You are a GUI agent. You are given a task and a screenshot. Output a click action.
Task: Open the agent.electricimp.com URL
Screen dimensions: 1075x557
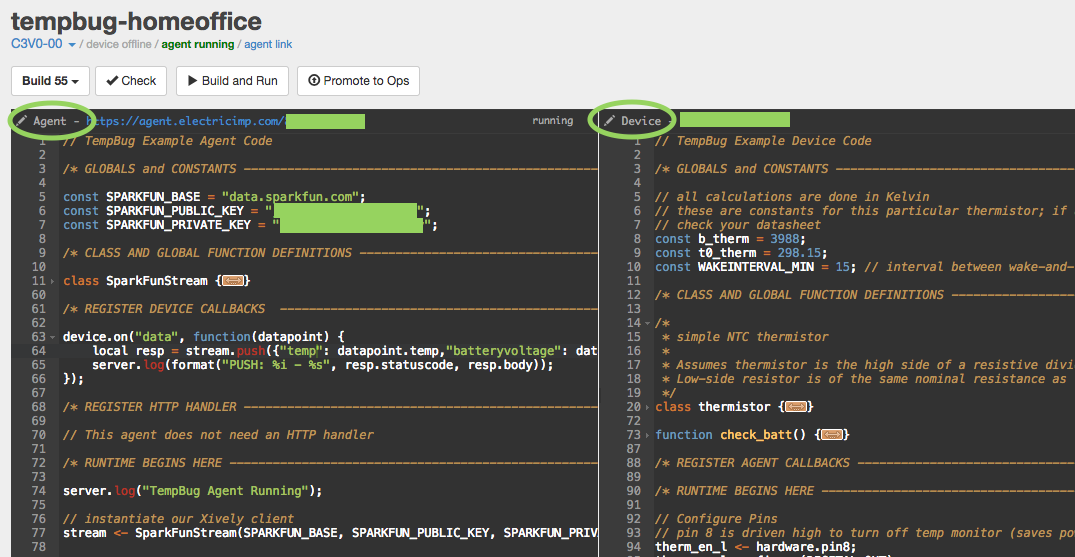coord(185,121)
